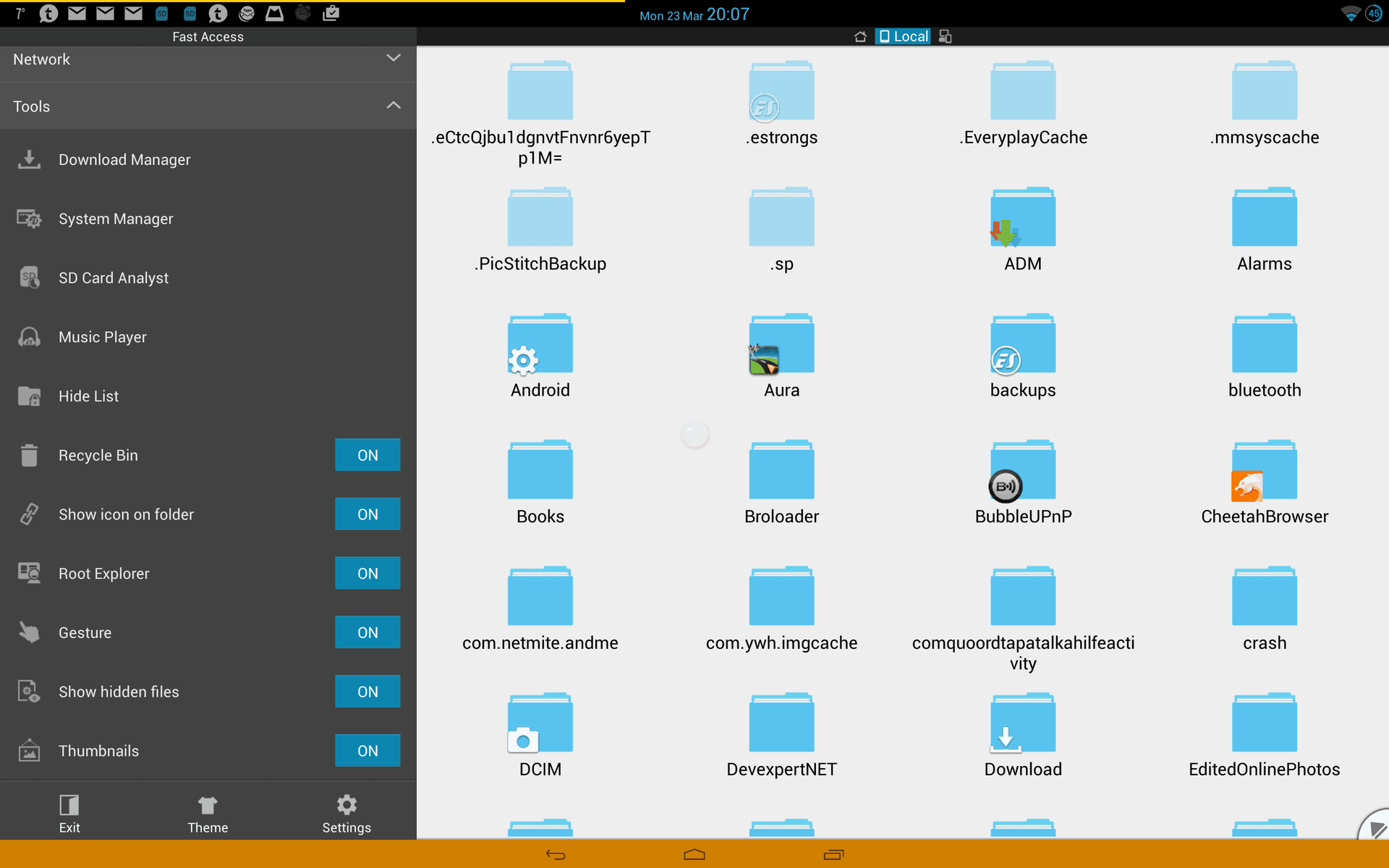Launch SD Card Analyst
Screen dimensions: 1389x868
coord(208,278)
